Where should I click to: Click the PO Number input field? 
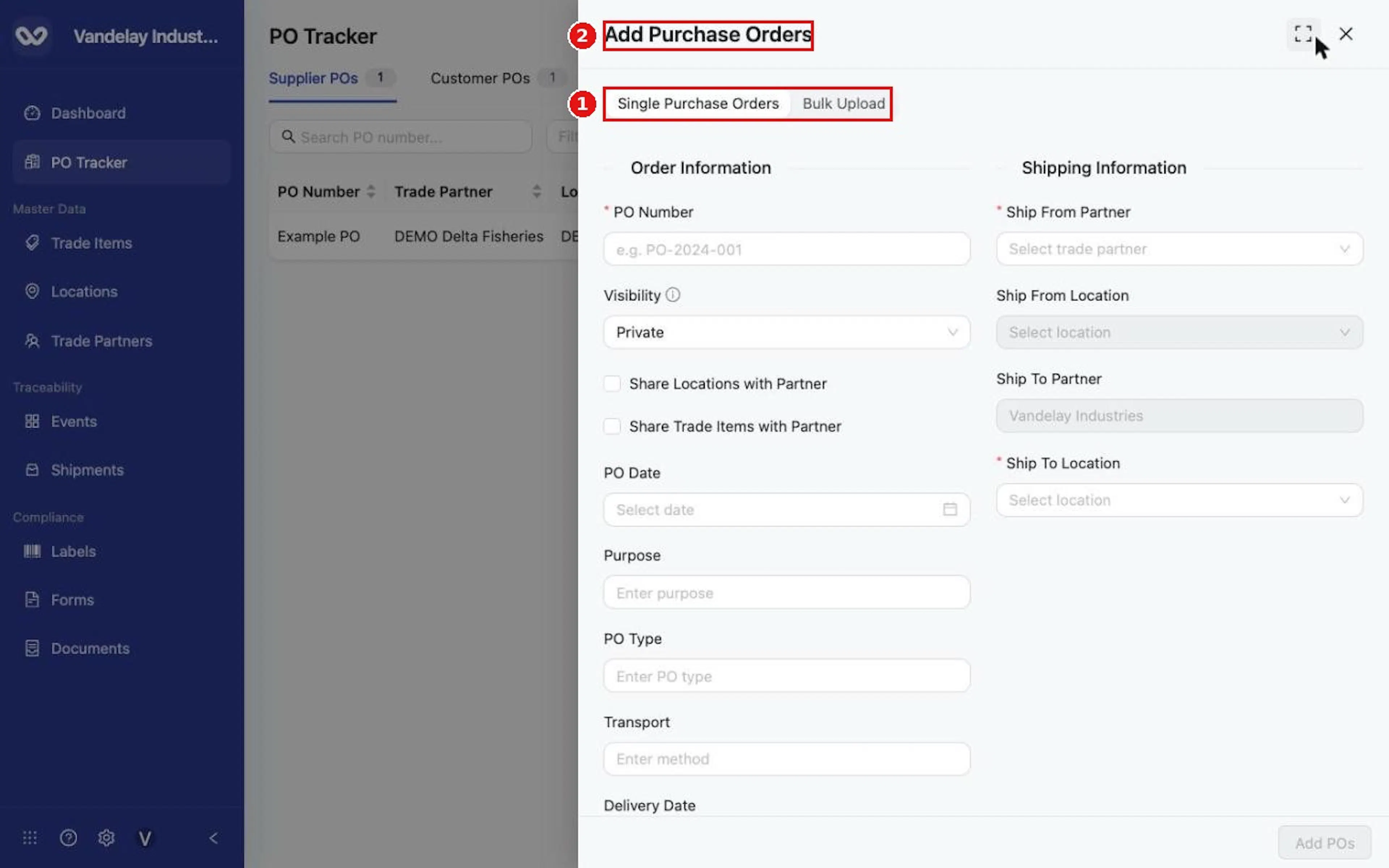[786, 249]
